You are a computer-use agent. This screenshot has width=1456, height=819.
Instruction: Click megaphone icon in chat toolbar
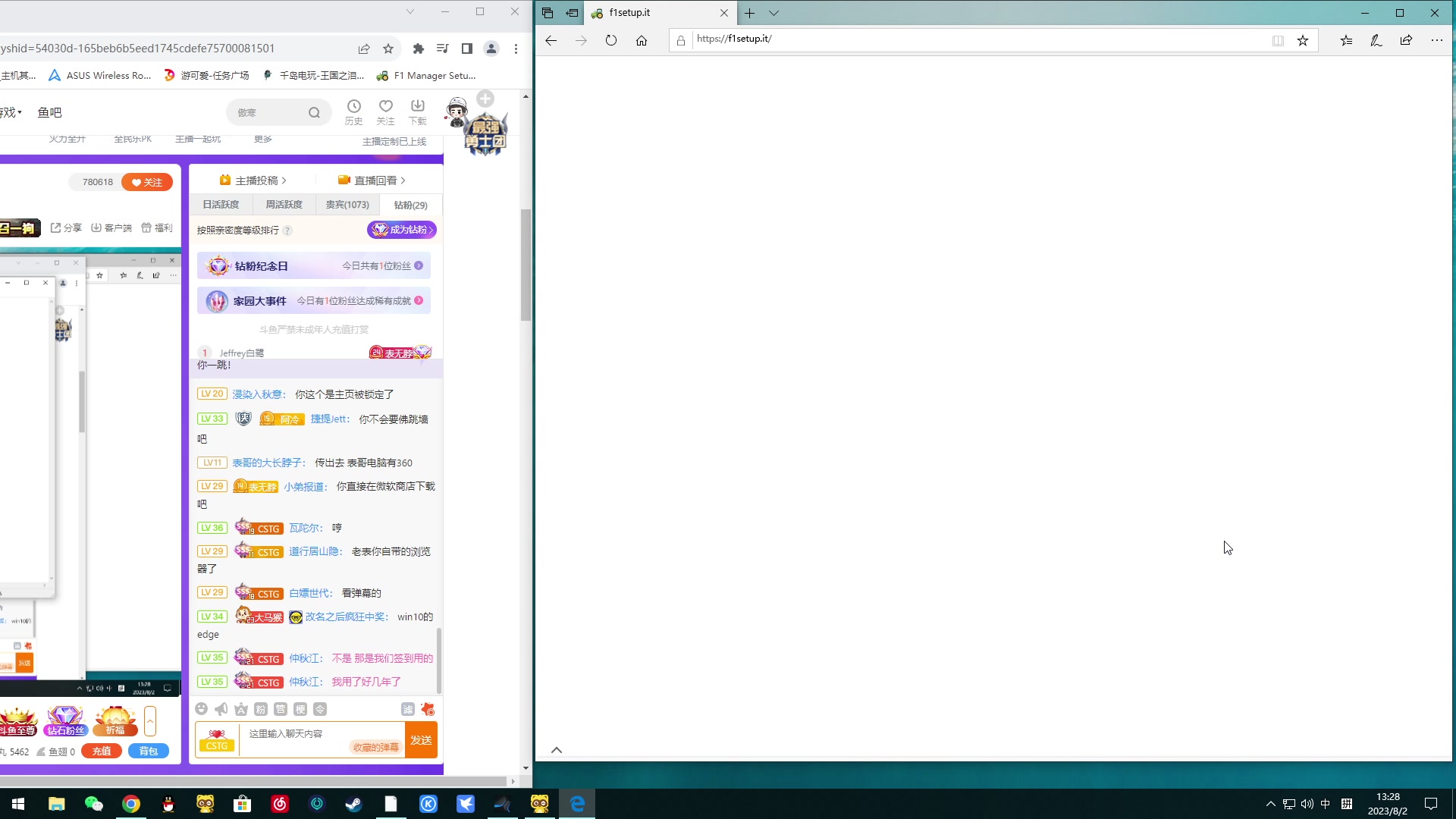[221, 709]
